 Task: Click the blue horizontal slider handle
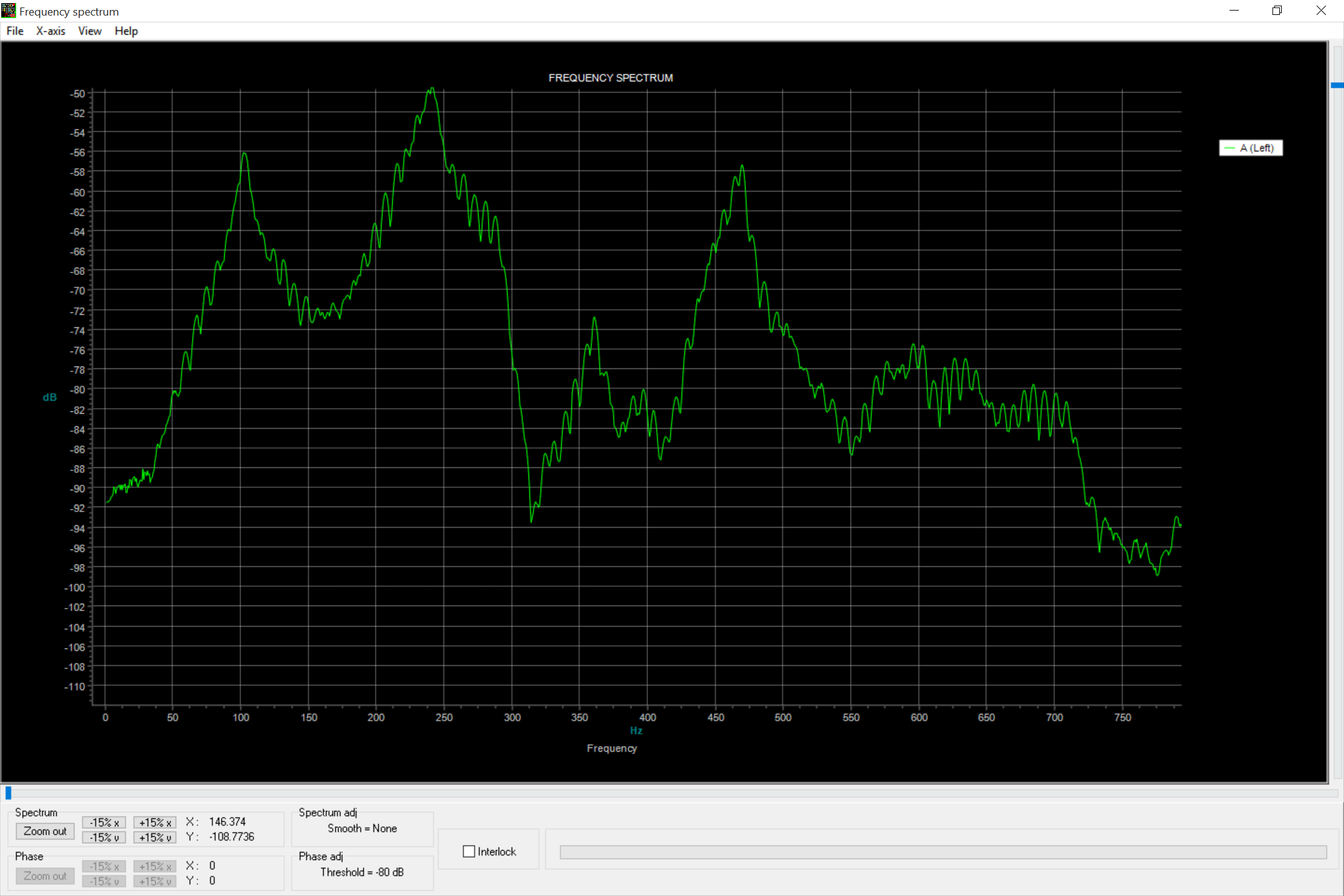[x=9, y=793]
